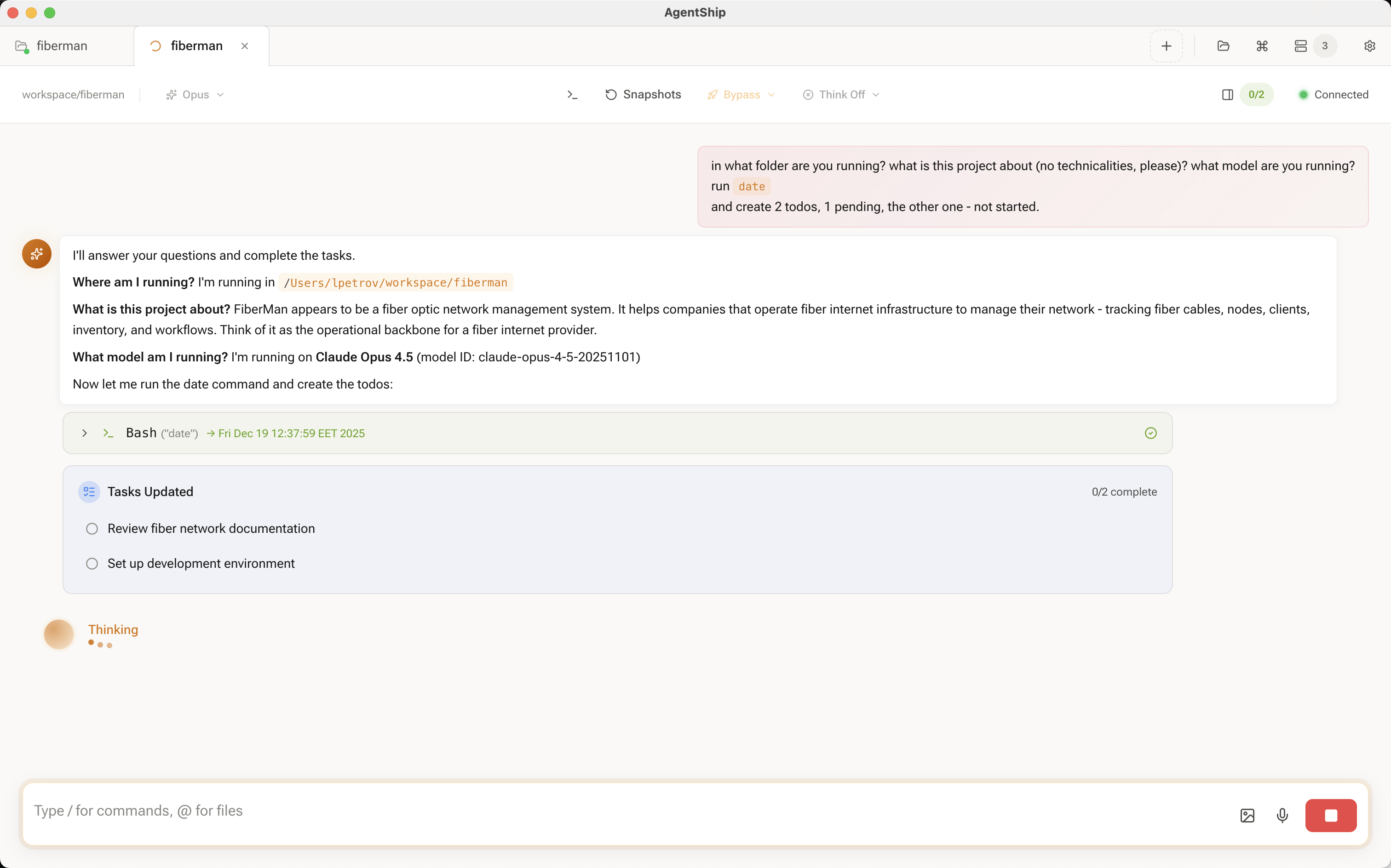Open AgentShip settings gear
This screenshot has height=868, width=1391.
tap(1370, 46)
